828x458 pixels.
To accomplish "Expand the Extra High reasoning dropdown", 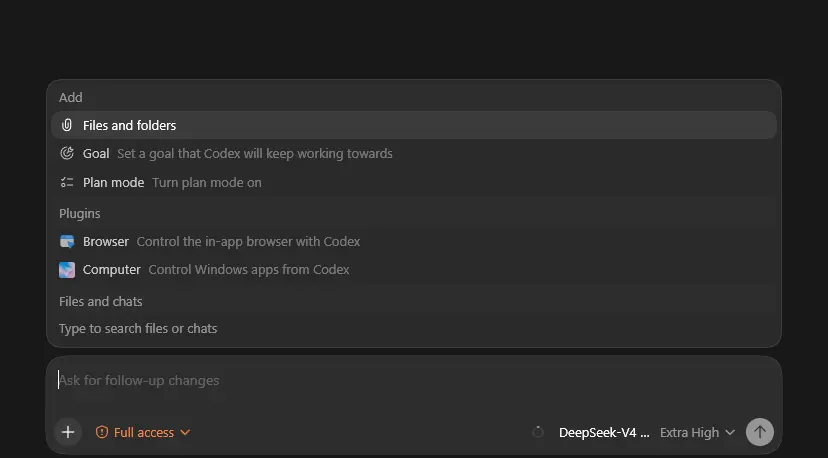I will 697,432.
